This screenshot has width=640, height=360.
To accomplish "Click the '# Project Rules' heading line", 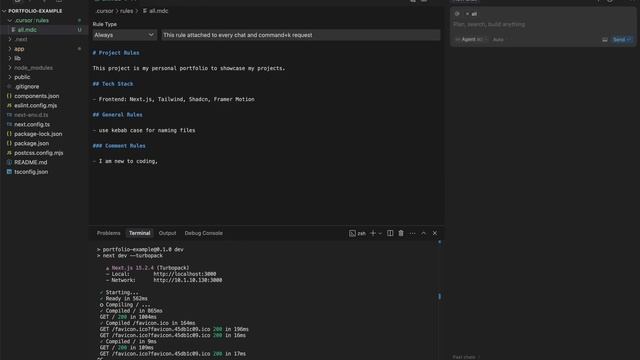I will point(116,53).
